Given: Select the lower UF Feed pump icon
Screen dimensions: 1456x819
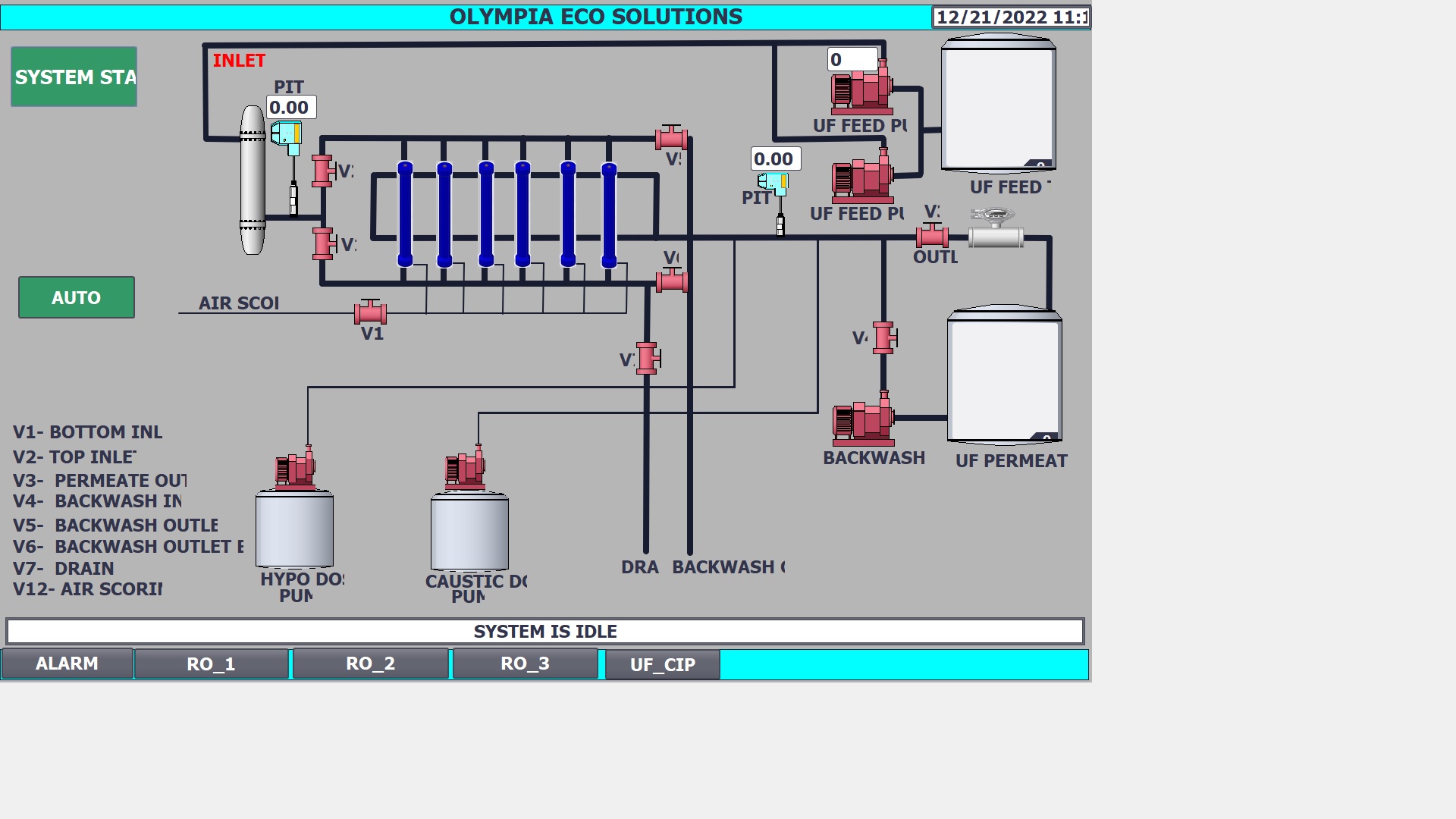Looking at the screenshot, I should (x=862, y=177).
